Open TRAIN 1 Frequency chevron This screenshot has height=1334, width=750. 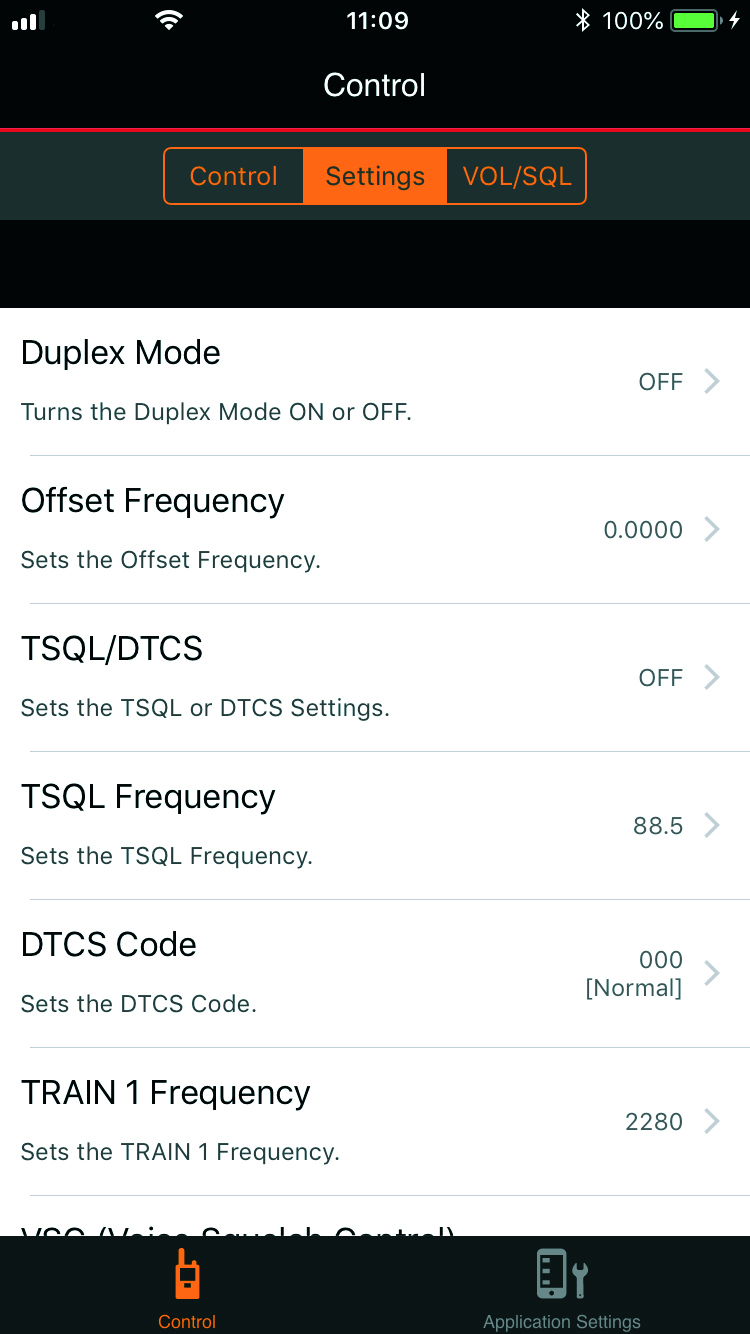(712, 1121)
